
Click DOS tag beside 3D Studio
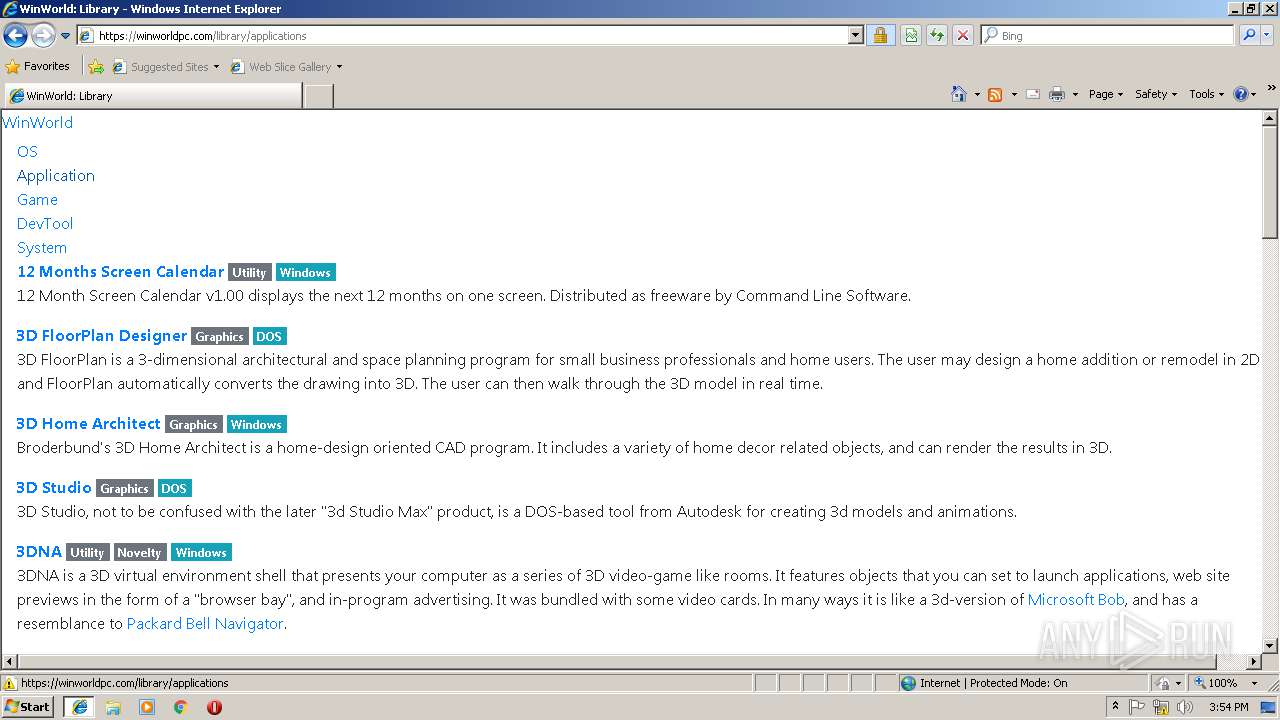click(x=174, y=488)
